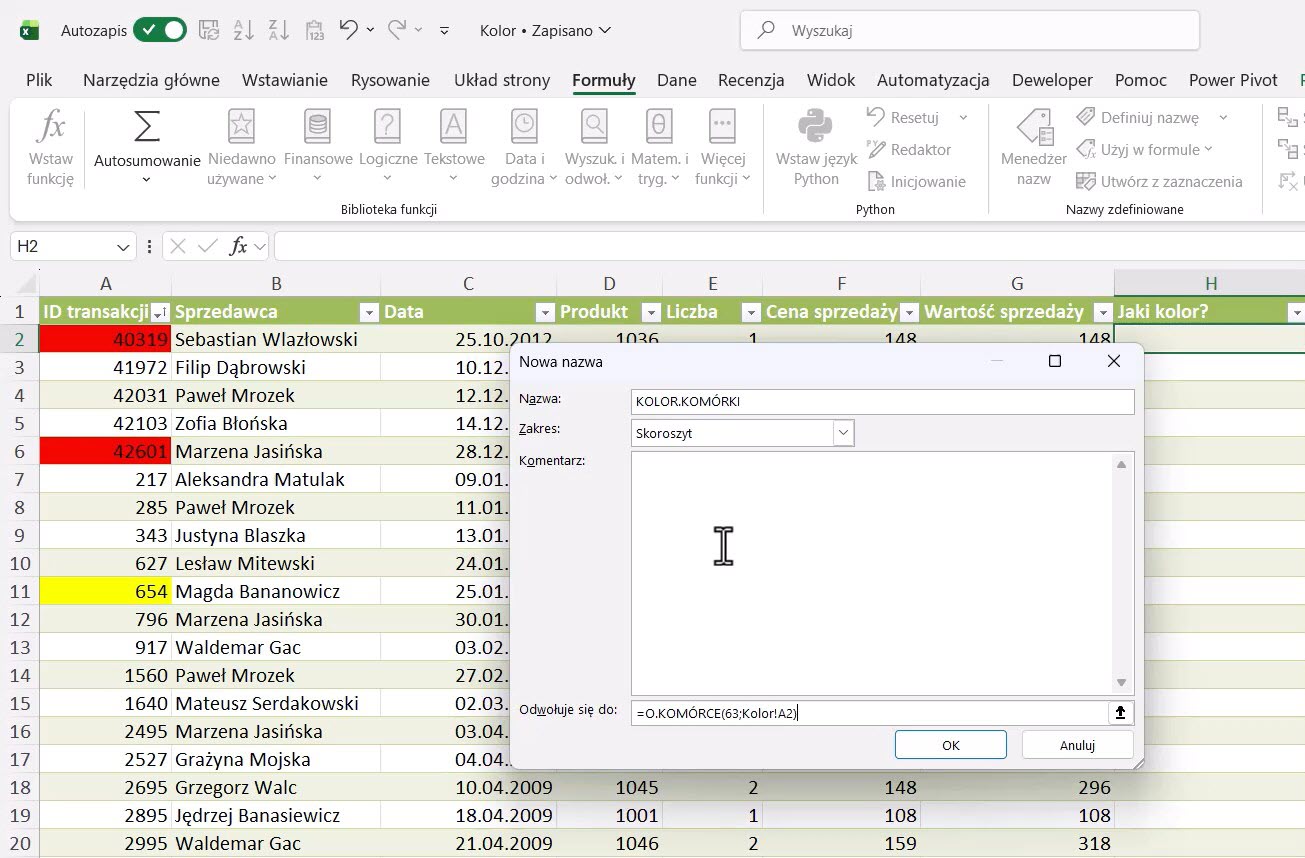
Task: Click the Odwołuje się do field
Action: tap(870, 713)
